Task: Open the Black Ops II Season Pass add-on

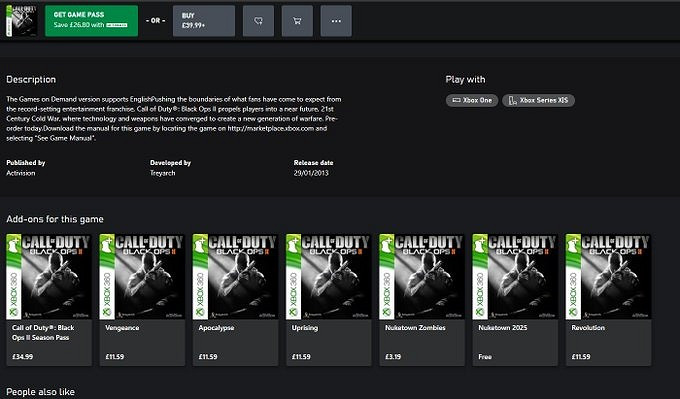Action: click(x=49, y=300)
